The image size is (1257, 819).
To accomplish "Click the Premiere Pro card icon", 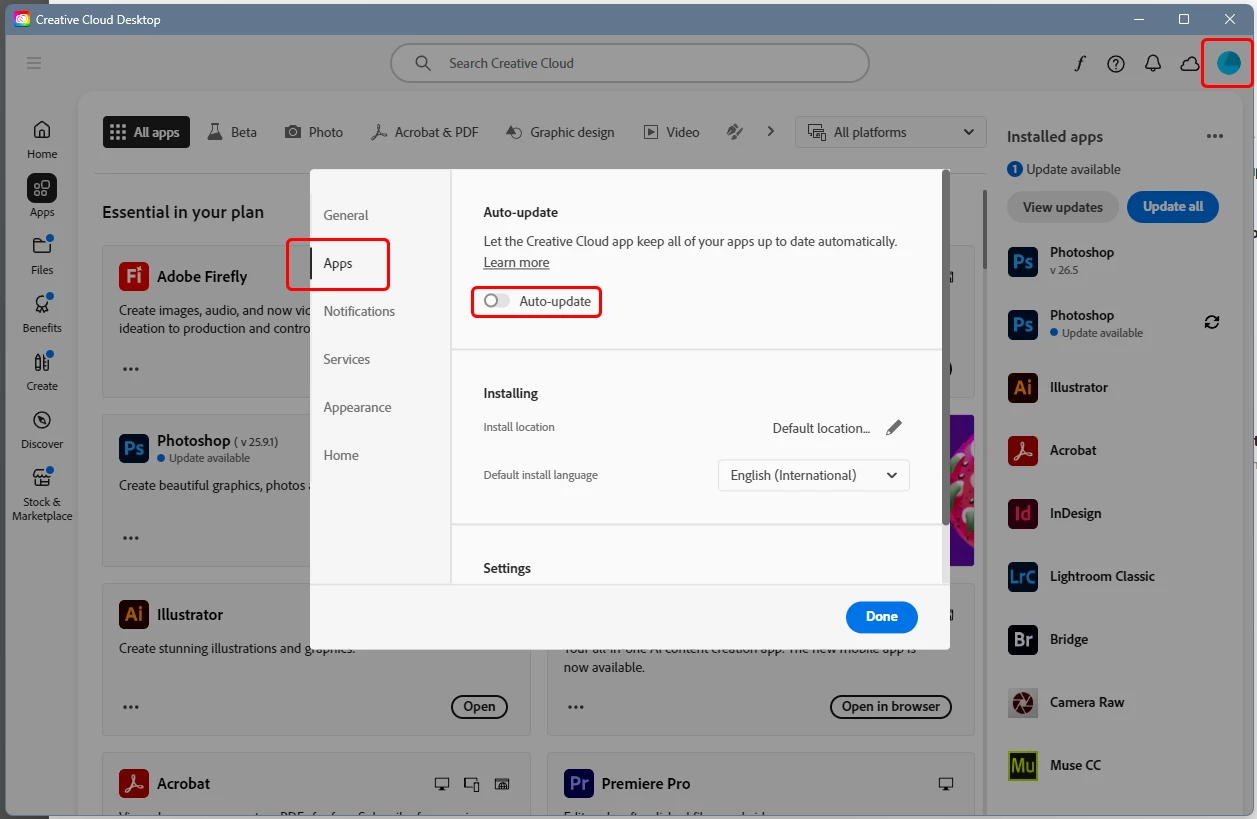I will tap(579, 784).
